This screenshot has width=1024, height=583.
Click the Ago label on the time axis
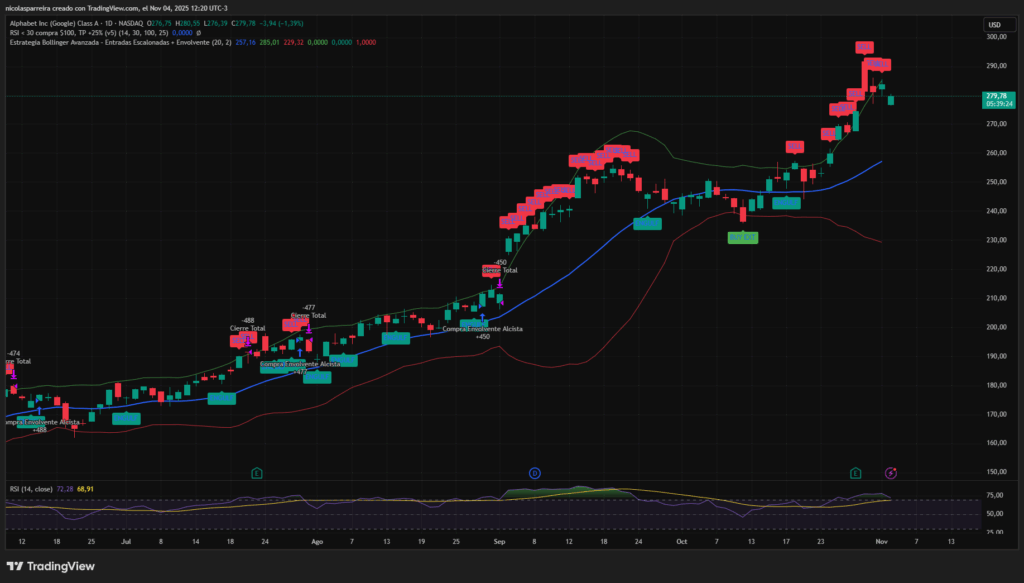pos(317,541)
